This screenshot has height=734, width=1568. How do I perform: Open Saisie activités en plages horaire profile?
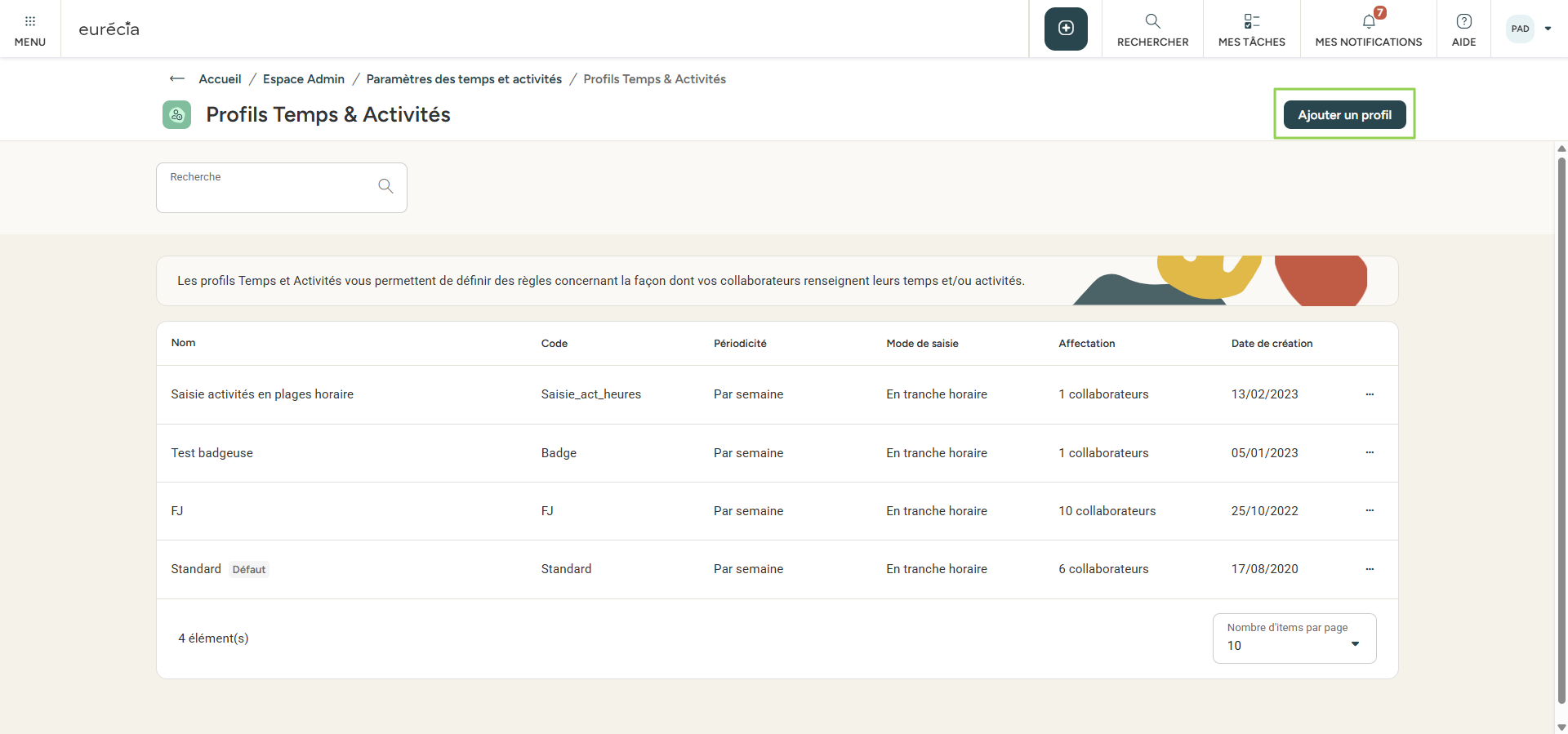tap(262, 394)
